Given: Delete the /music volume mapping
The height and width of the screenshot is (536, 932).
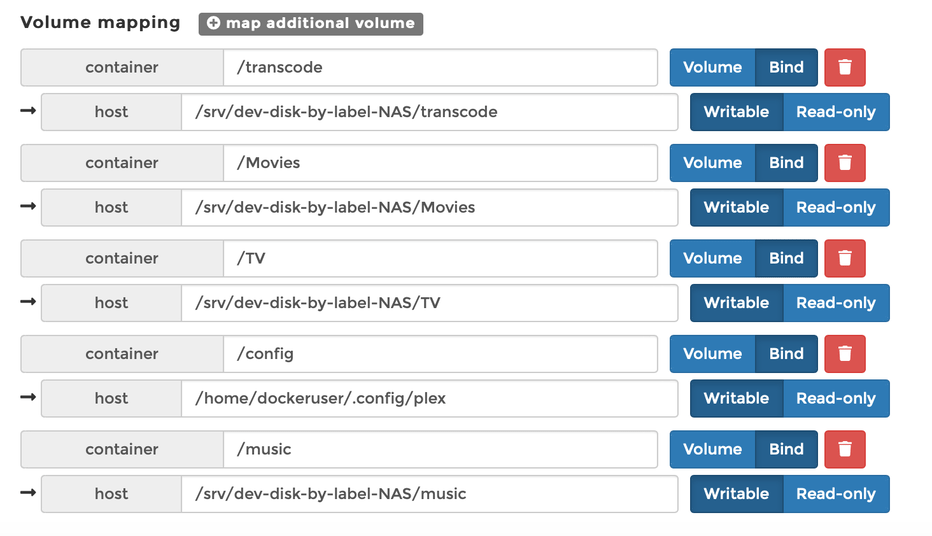Looking at the screenshot, I should click(x=845, y=449).
